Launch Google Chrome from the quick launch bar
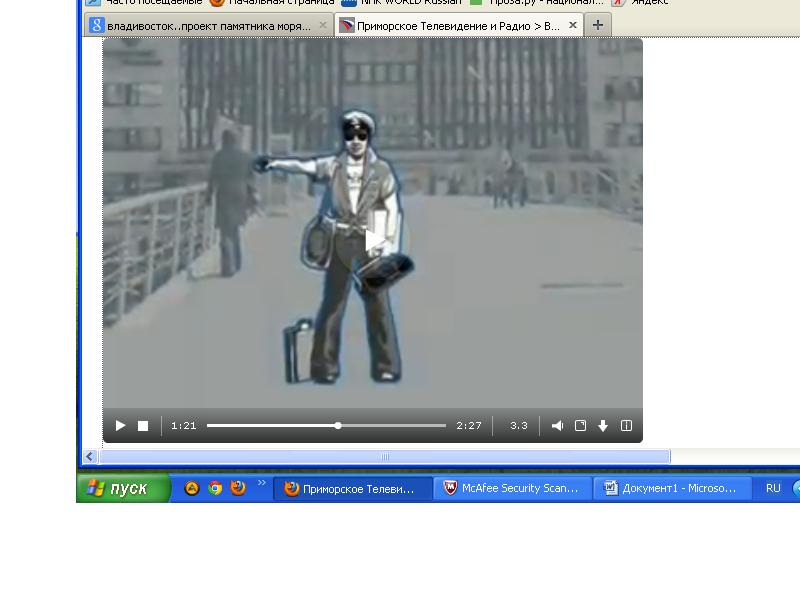 click(215, 488)
